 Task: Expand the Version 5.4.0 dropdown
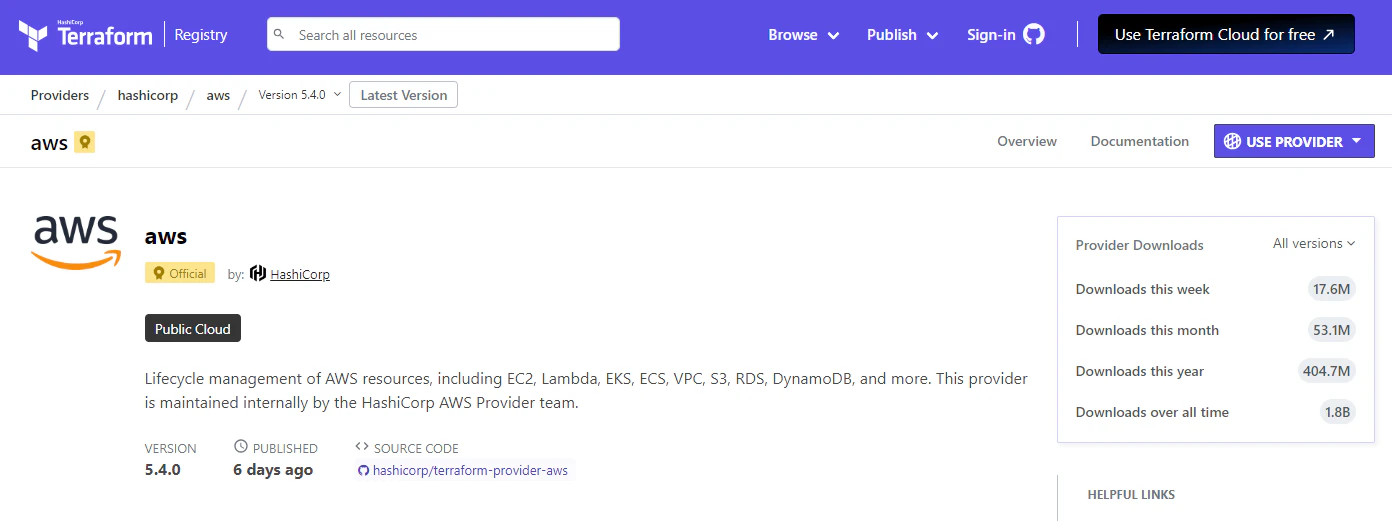point(300,95)
